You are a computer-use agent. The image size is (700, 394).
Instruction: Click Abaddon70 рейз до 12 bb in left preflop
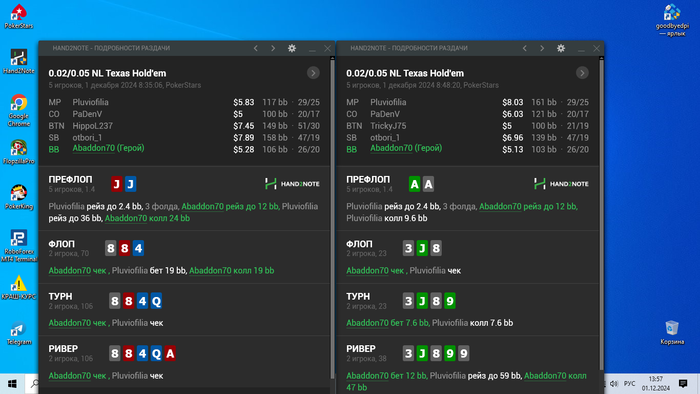[x=230, y=207]
